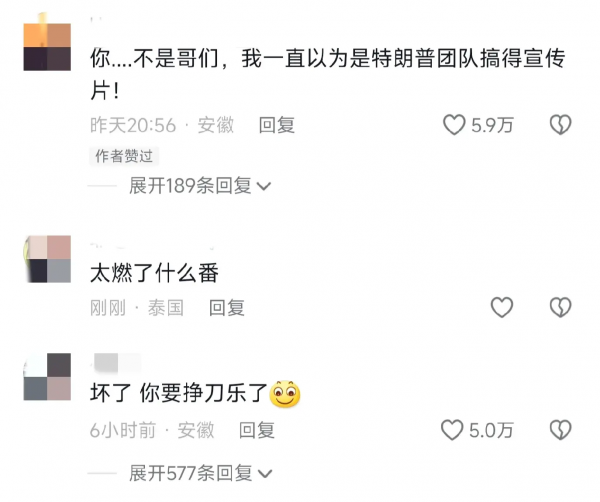Image resolution: width=600 pixels, height=502 pixels.
Task: Open the third commenter's gray avatar
Action: [x=47, y=376]
